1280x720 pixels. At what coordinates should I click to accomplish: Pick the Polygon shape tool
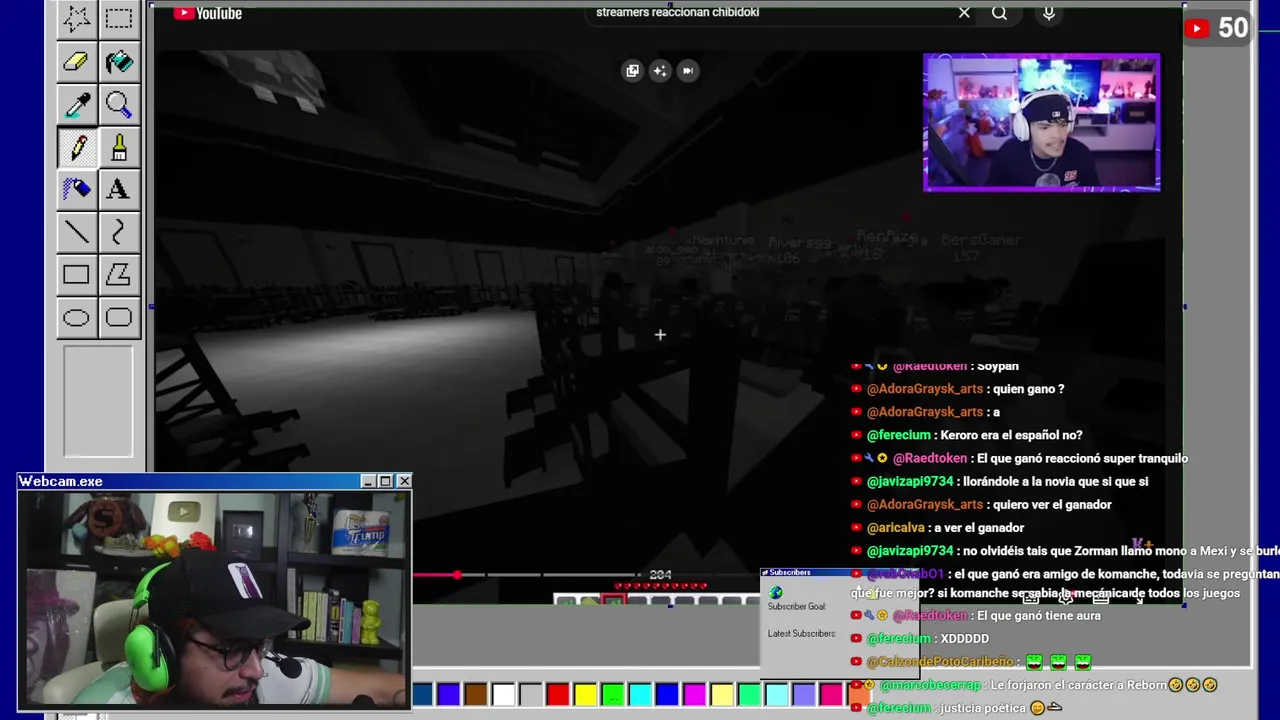[x=119, y=275]
